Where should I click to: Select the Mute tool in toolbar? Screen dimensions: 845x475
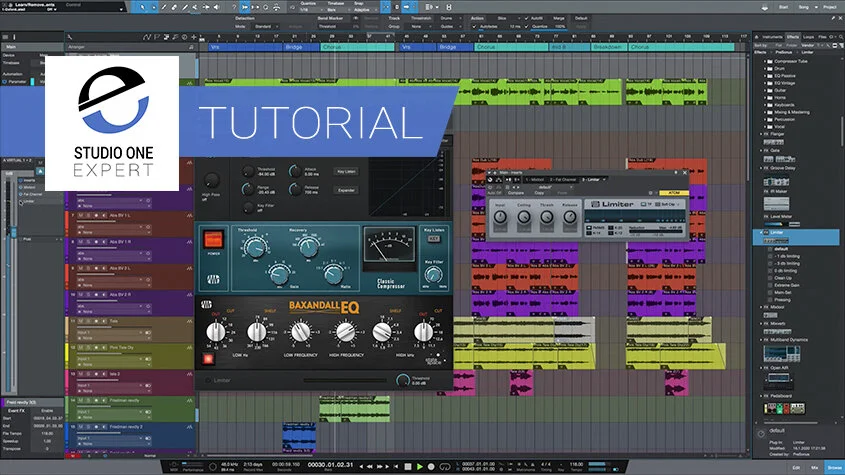(195, 7)
